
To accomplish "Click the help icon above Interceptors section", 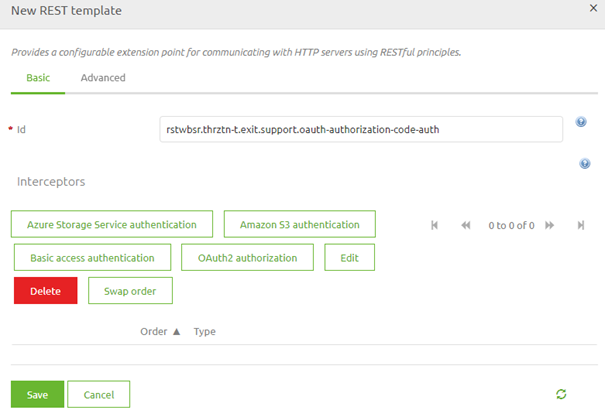I will pyautogui.click(x=585, y=164).
